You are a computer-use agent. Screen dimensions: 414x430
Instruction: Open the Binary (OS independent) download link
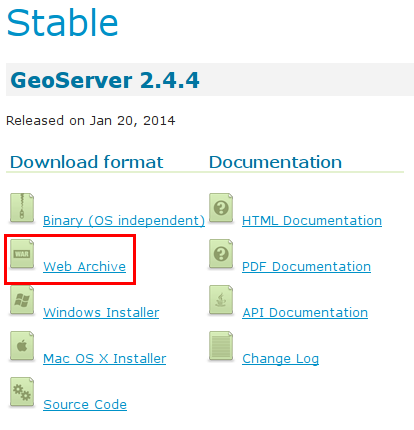tap(124, 221)
